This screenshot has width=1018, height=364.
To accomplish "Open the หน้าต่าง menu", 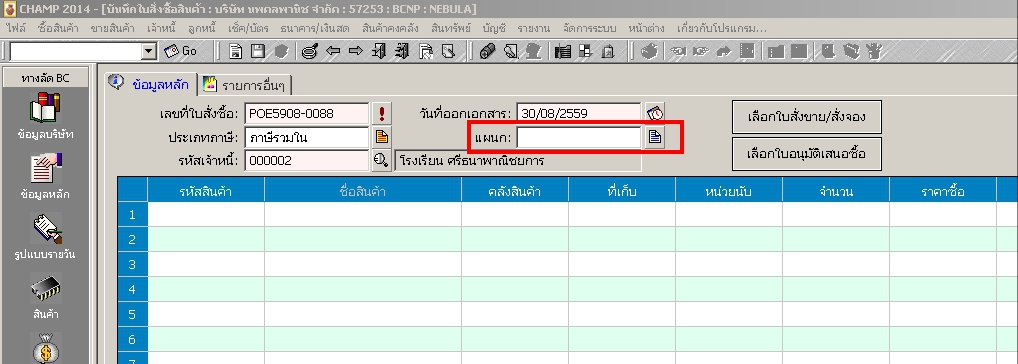I will pos(647,29).
